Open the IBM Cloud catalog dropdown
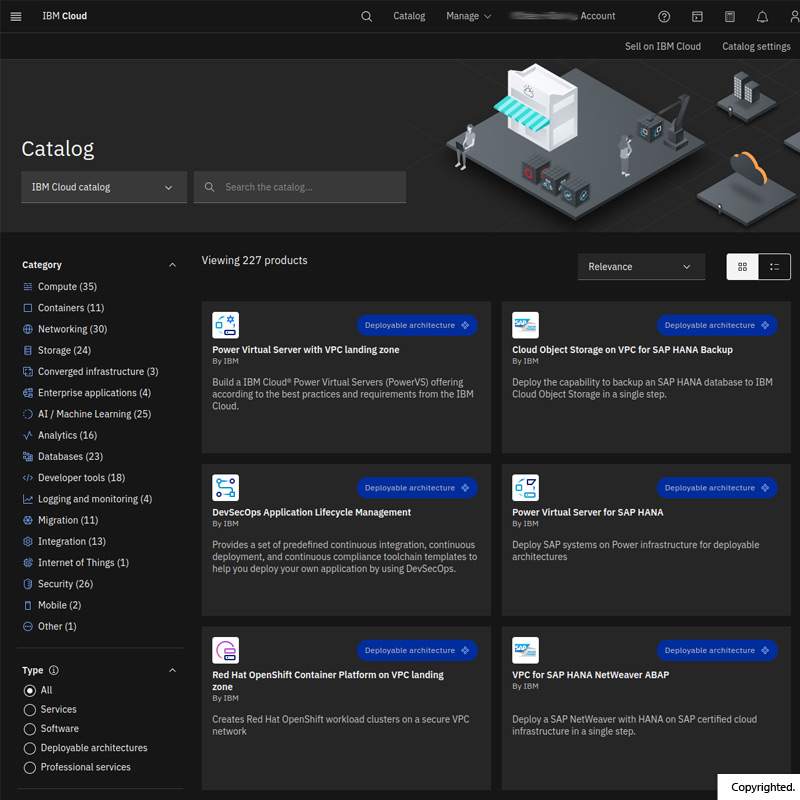Image resolution: width=800 pixels, height=800 pixels. pyautogui.click(x=103, y=187)
